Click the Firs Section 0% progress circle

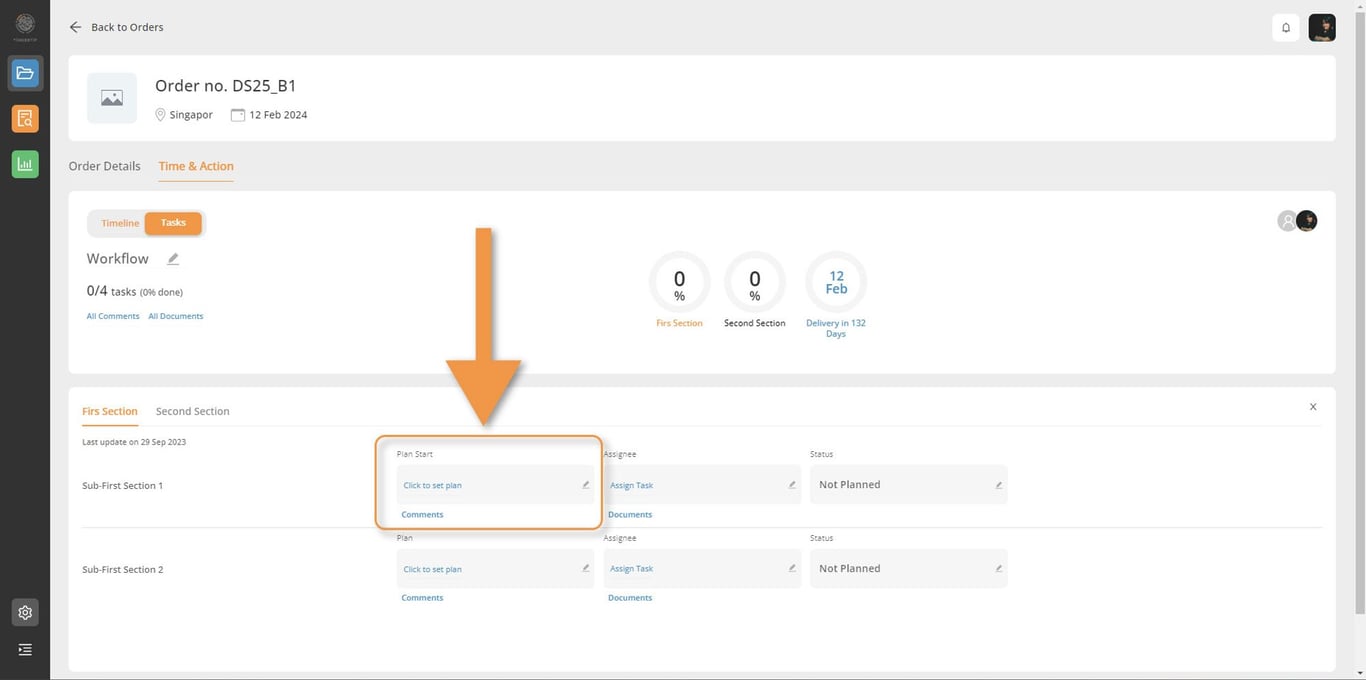pos(680,282)
